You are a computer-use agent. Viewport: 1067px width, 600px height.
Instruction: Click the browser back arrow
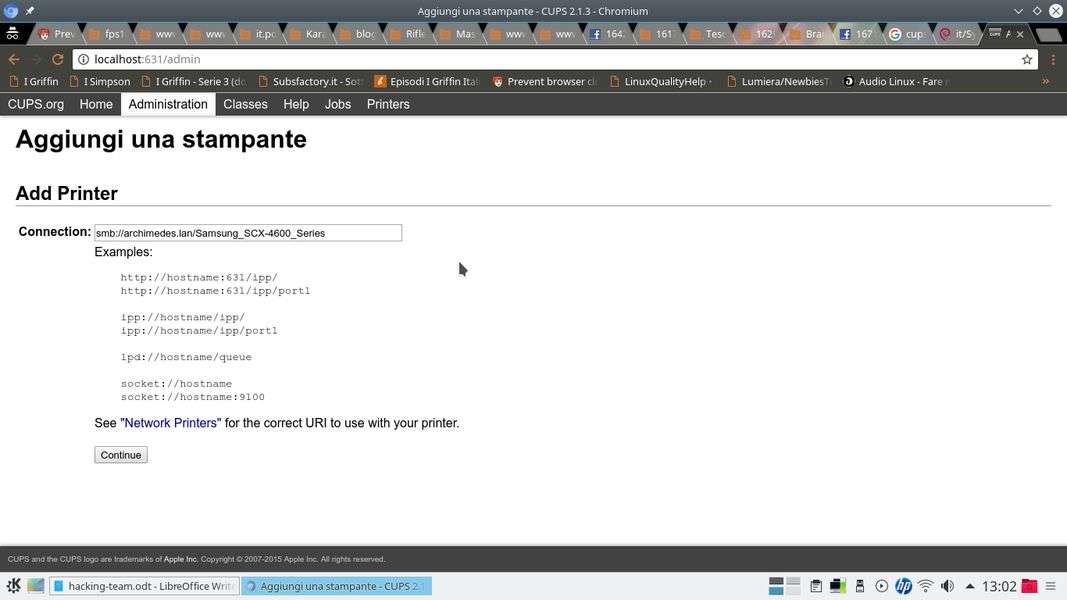coord(14,59)
